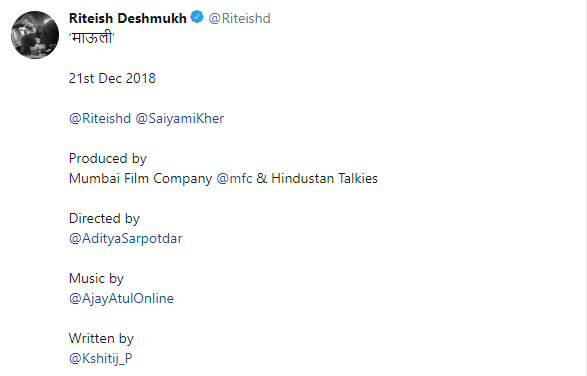Click the 'Mumbai Film Company' text
Viewport: 587px width, 376px height.
pos(140,179)
